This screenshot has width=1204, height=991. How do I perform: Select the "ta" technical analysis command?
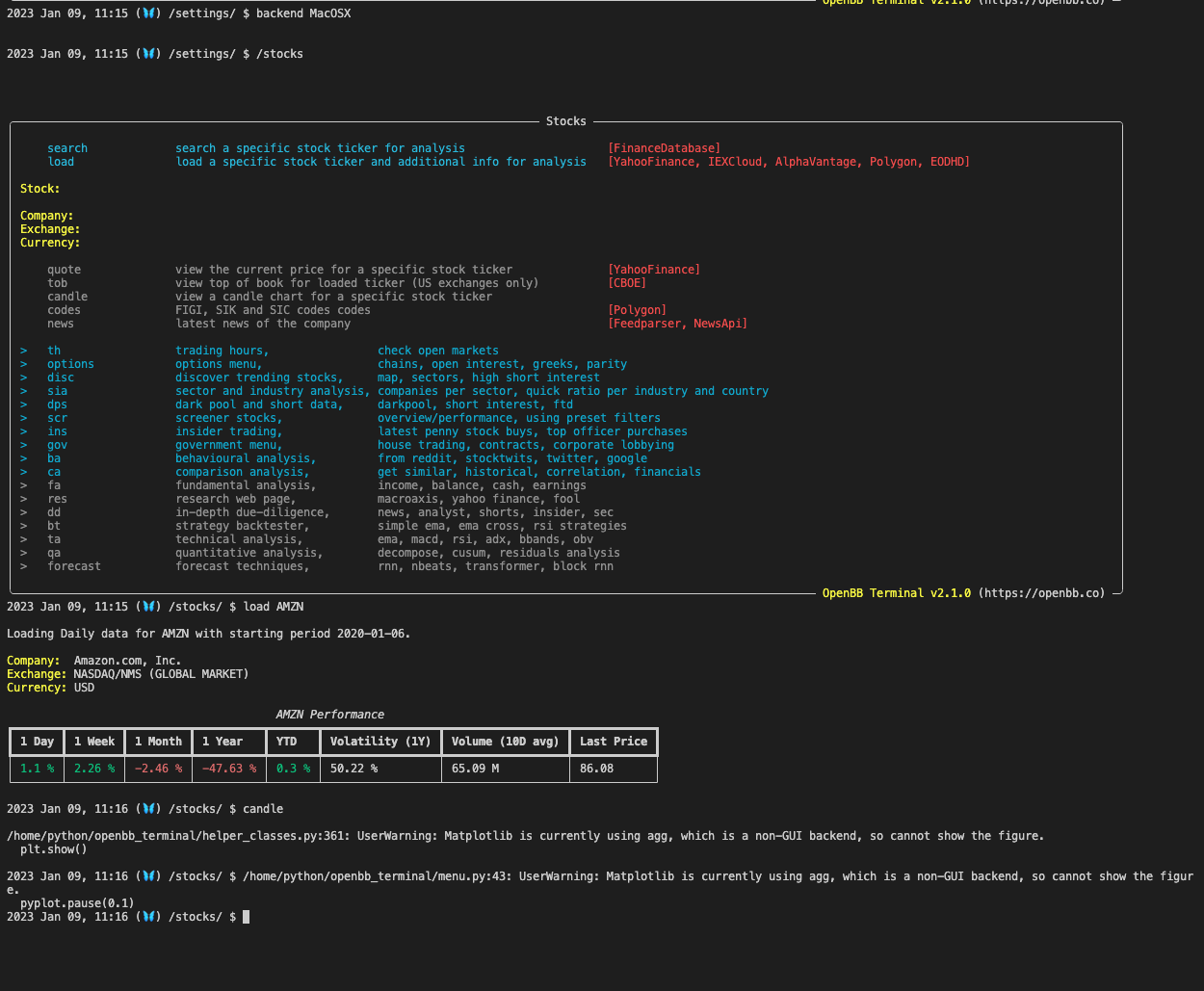pos(54,539)
